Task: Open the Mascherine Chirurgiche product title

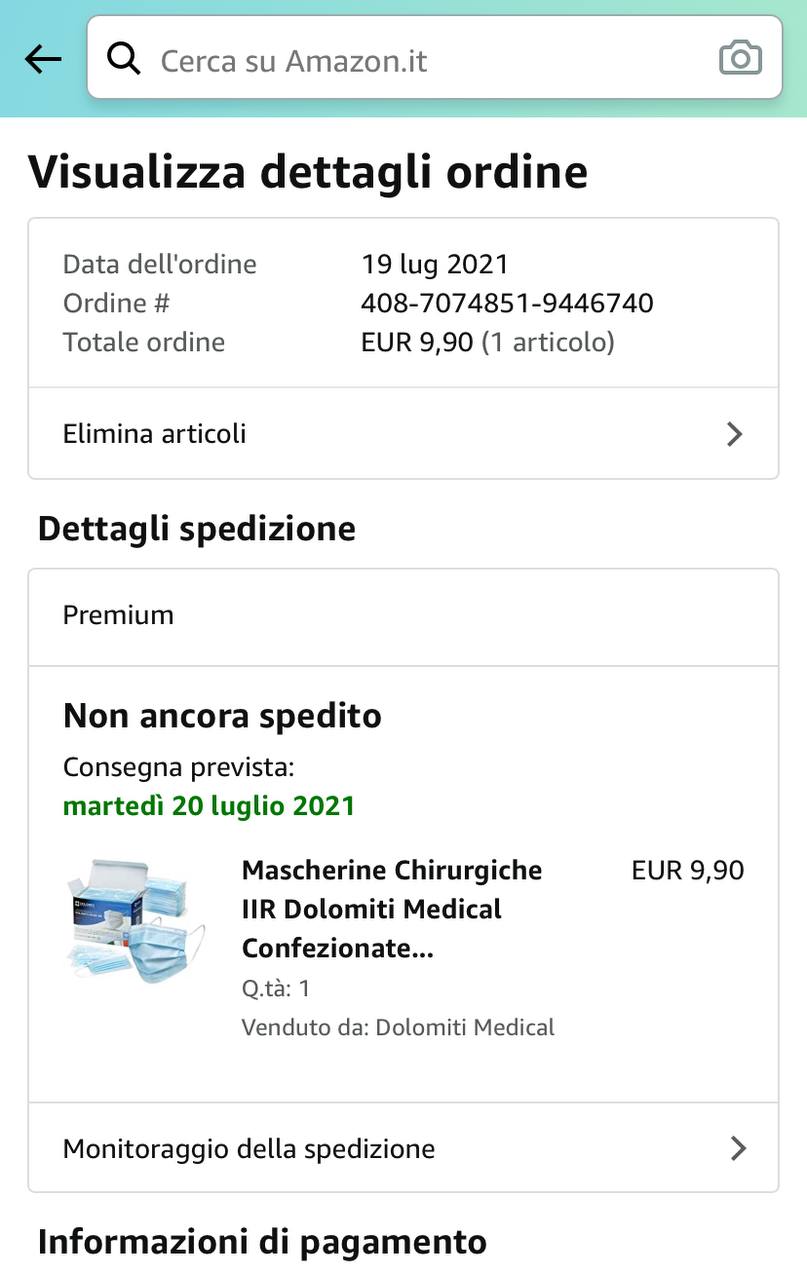Action: pos(392,909)
